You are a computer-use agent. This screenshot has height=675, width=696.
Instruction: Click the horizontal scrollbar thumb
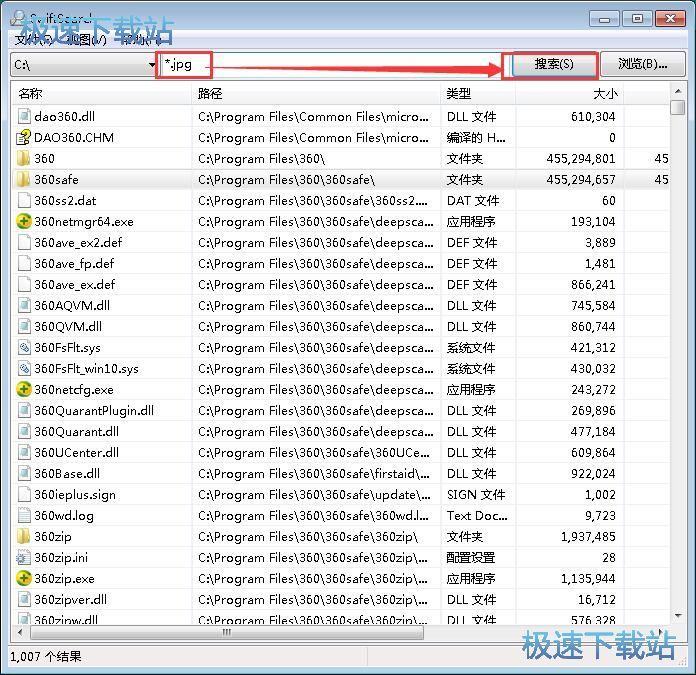click(x=226, y=632)
